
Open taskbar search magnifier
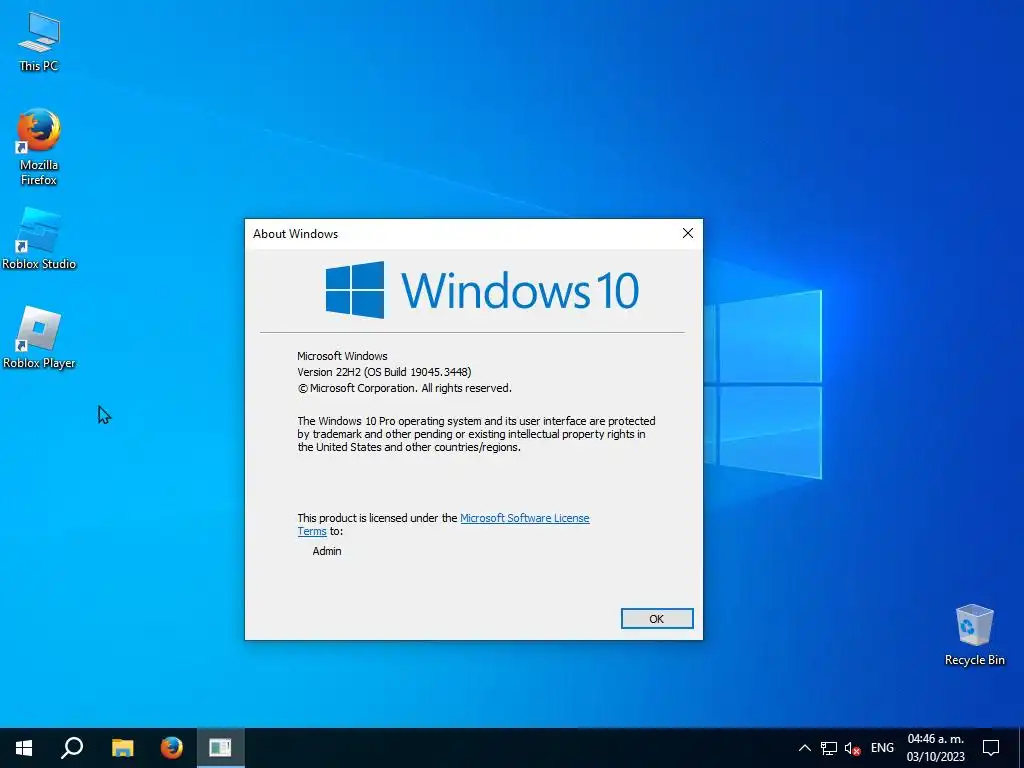(72, 748)
